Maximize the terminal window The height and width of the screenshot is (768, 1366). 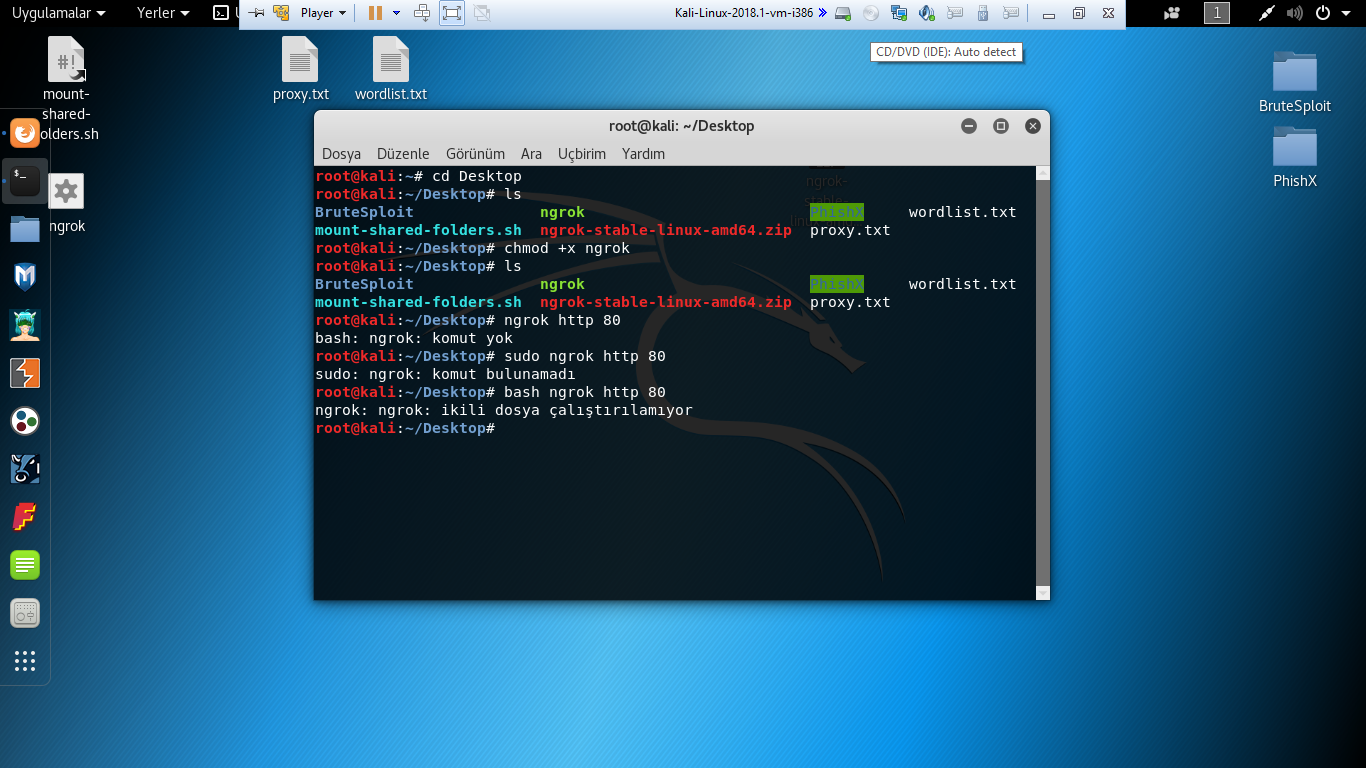[x=1000, y=126]
